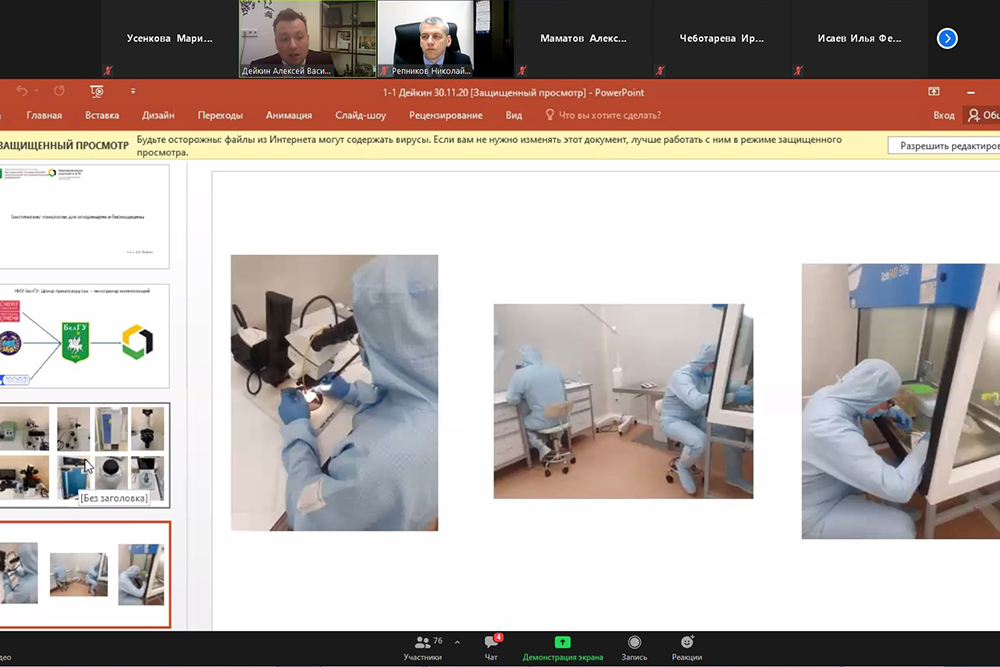1000x667 pixels.
Task: Show next participants with blue arrow
Action: [947, 38]
